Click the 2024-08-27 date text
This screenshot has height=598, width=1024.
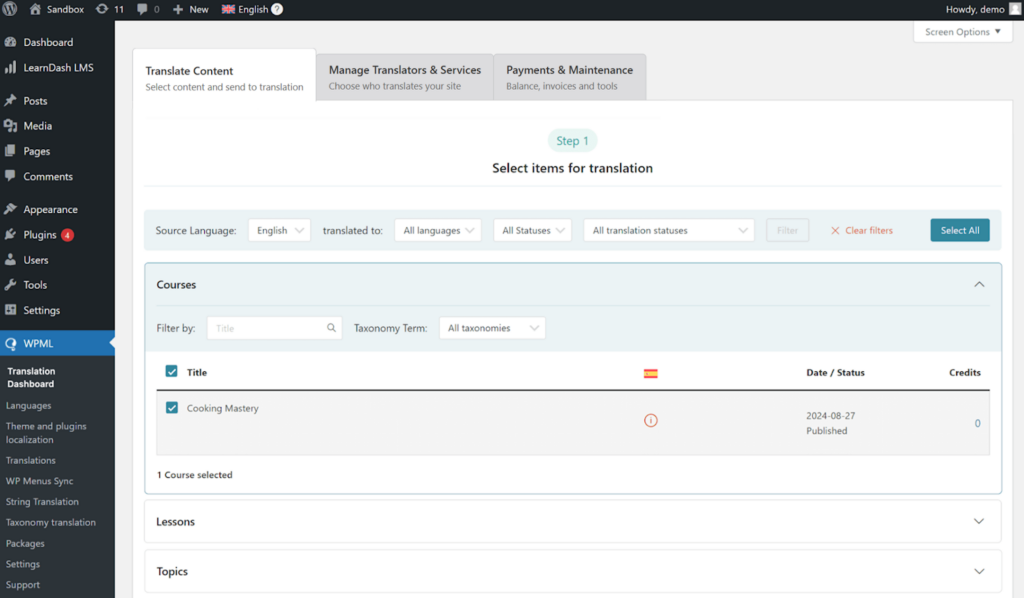(830, 415)
